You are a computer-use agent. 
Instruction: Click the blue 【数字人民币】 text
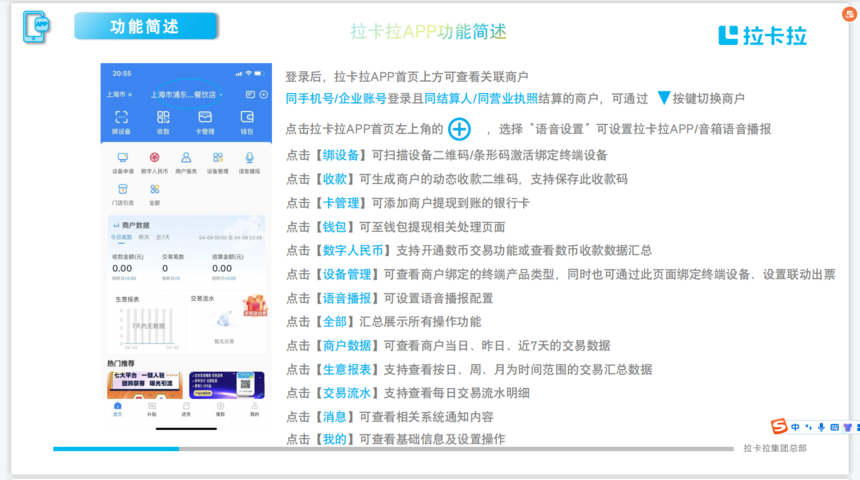coord(353,251)
